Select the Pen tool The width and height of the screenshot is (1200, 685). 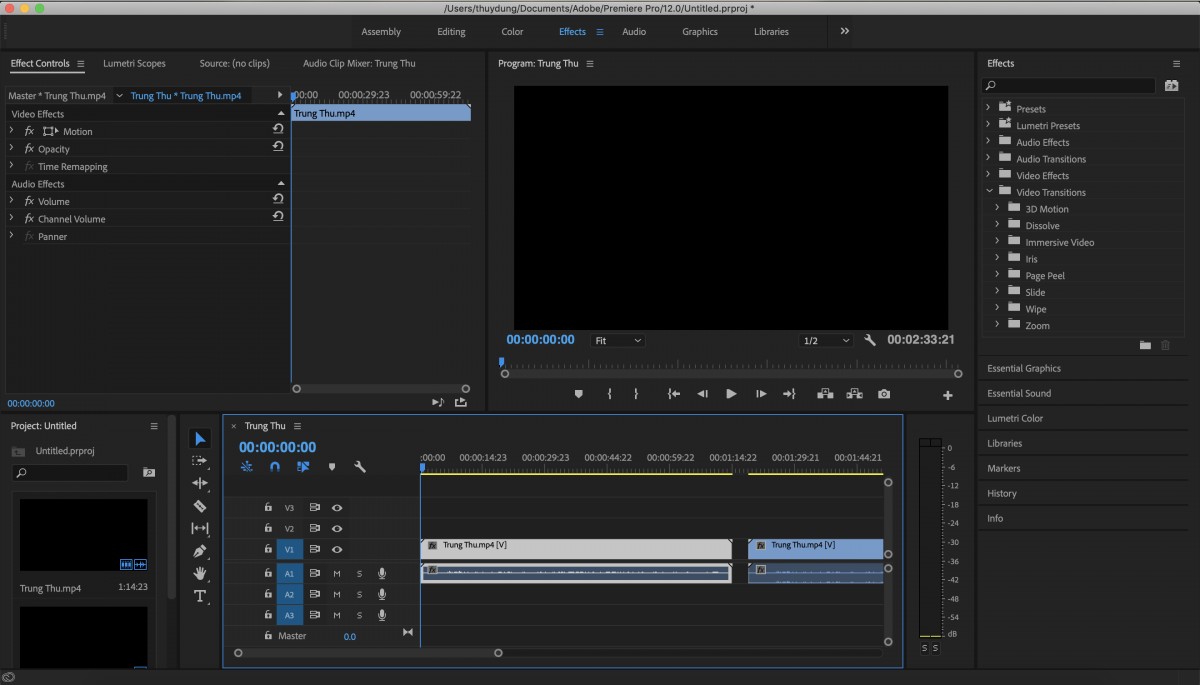(200, 551)
